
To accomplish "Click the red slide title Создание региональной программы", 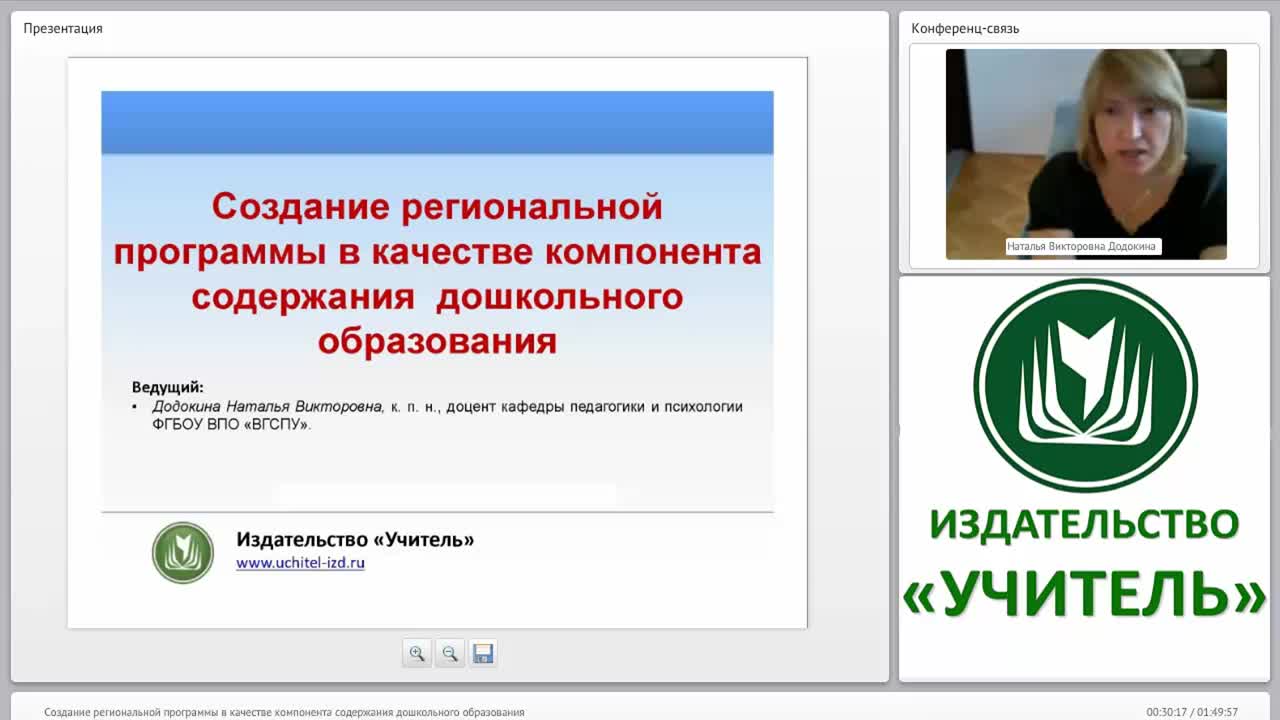I will pyautogui.click(x=437, y=273).
